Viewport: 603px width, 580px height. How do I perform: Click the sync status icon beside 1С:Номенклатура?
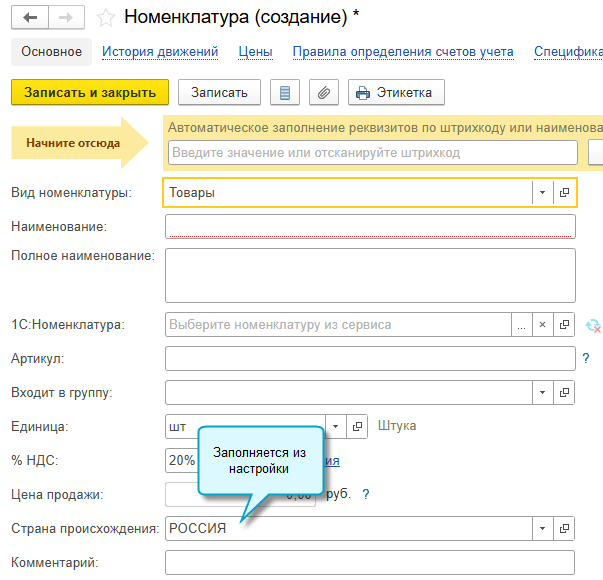coord(593,325)
